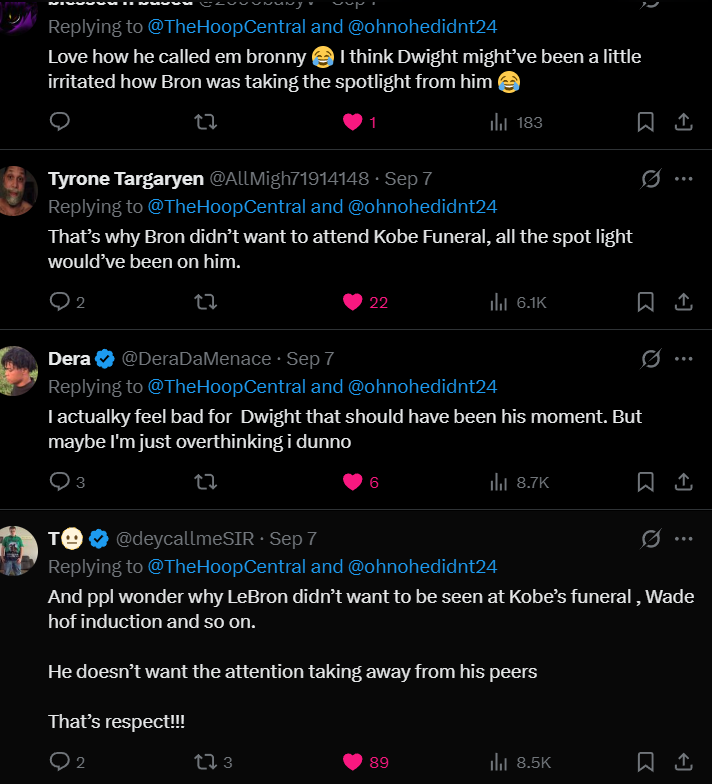The height and width of the screenshot is (784, 712).
Task: Open more options on Tyrone Targaryen's tweet
Action: pyautogui.click(x=684, y=178)
